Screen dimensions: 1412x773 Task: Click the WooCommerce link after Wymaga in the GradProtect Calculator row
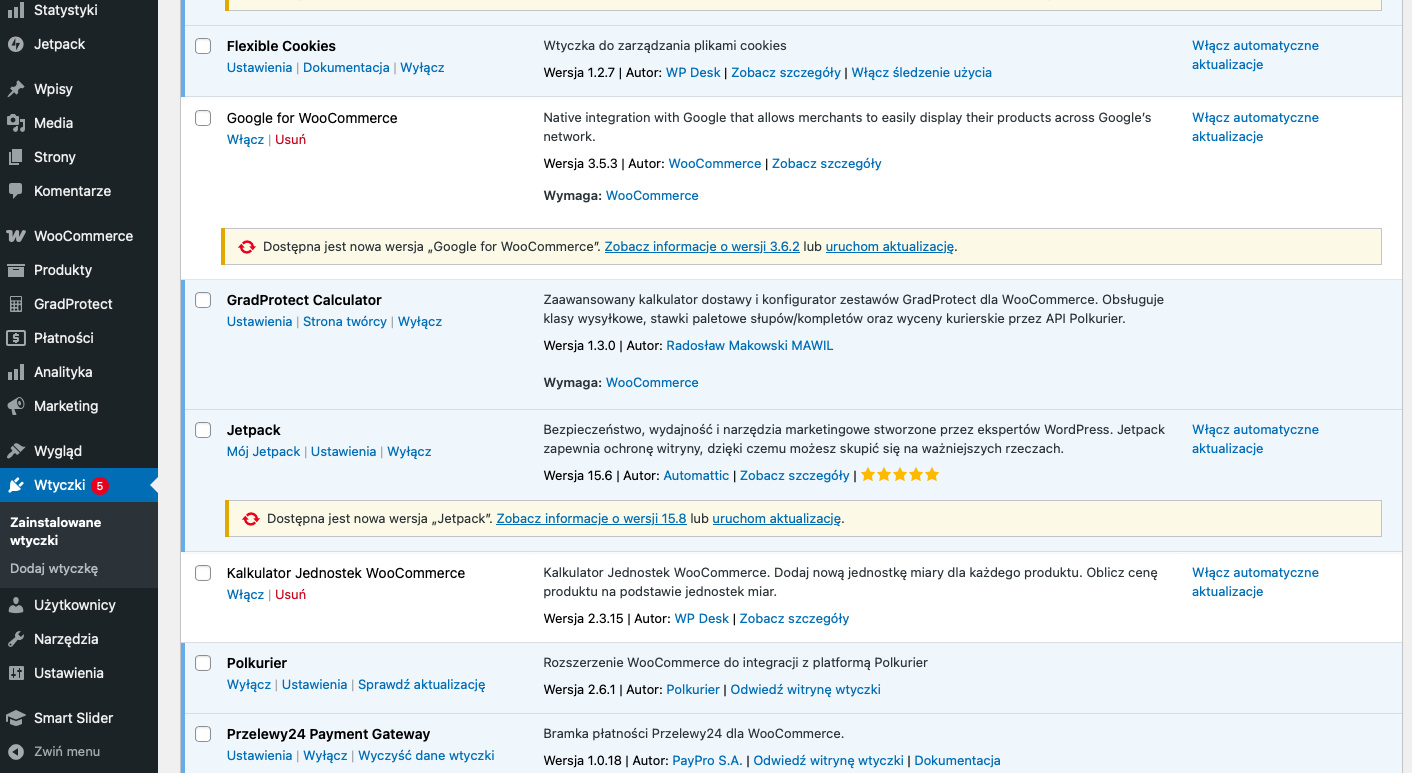click(x=652, y=383)
